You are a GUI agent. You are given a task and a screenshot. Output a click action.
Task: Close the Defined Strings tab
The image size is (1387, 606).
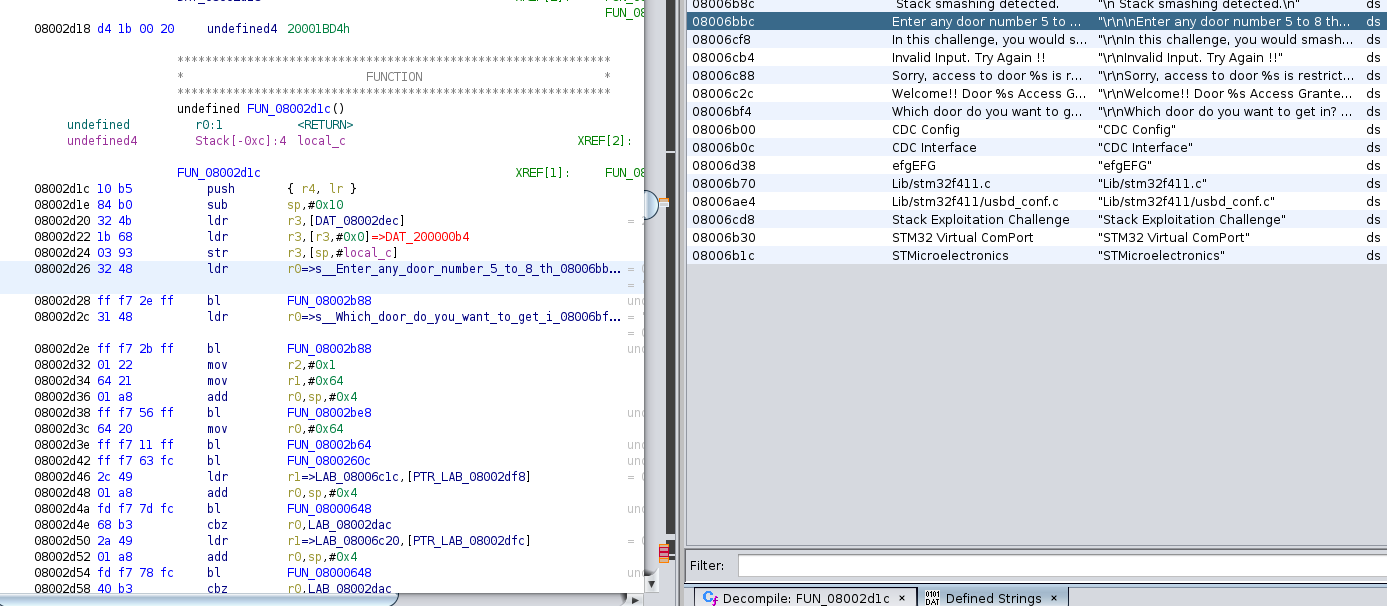coord(1054,597)
